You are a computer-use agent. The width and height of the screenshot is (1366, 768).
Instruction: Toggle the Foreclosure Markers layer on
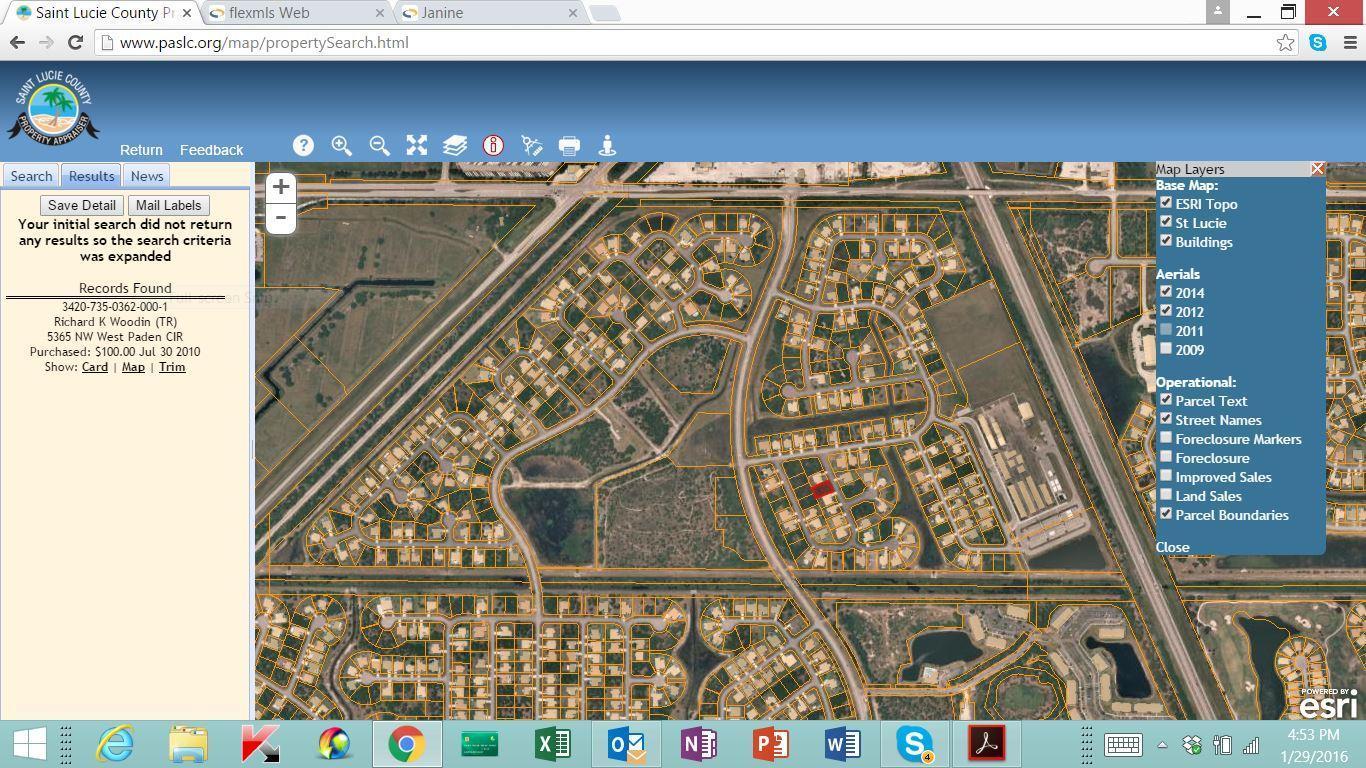point(1166,438)
